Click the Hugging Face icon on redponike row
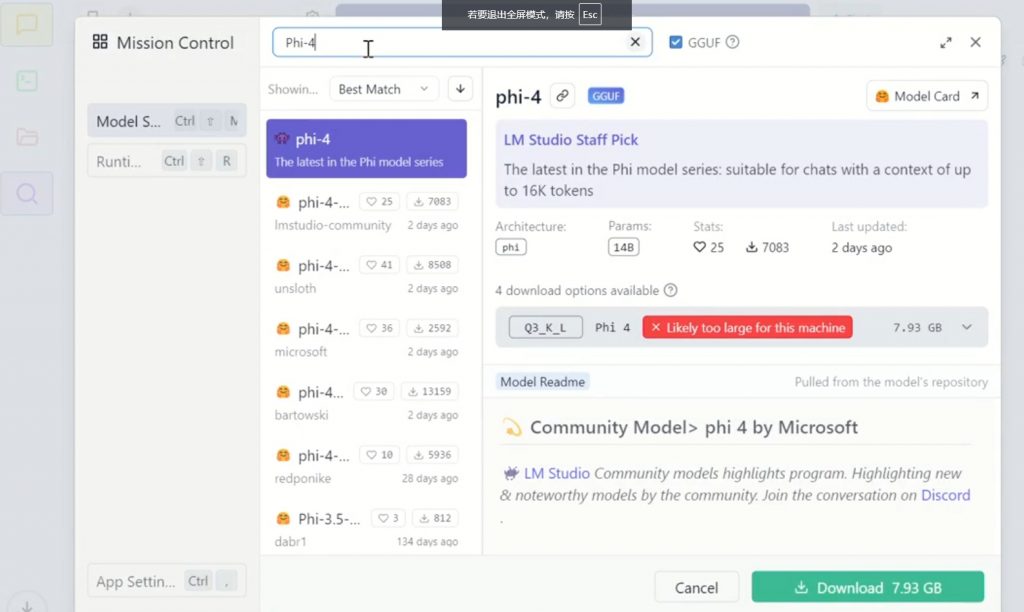The width and height of the screenshot is (1024, 612). coord(283,455)
